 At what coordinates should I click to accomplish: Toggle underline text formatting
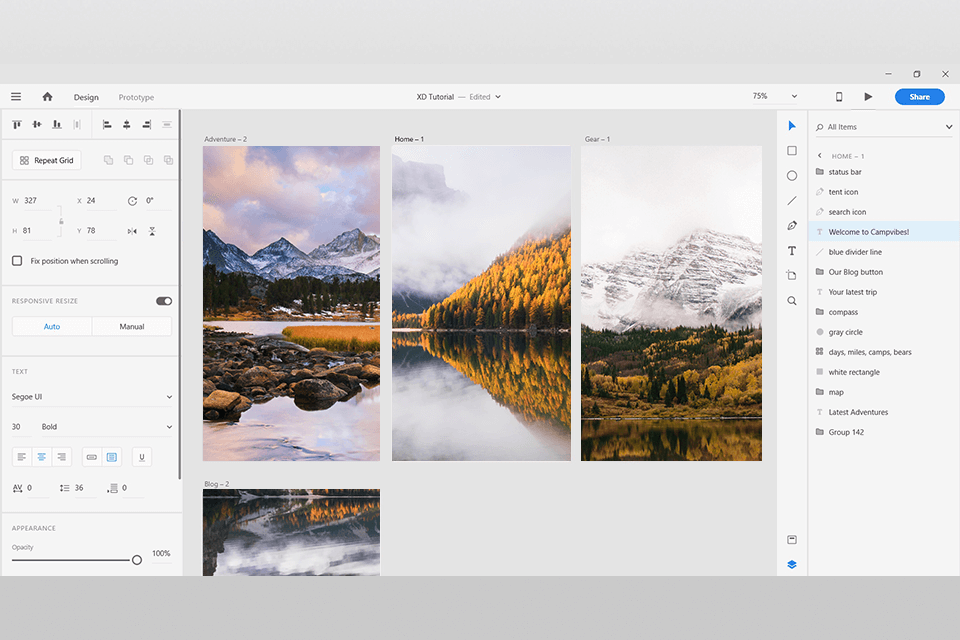[142, 457]
